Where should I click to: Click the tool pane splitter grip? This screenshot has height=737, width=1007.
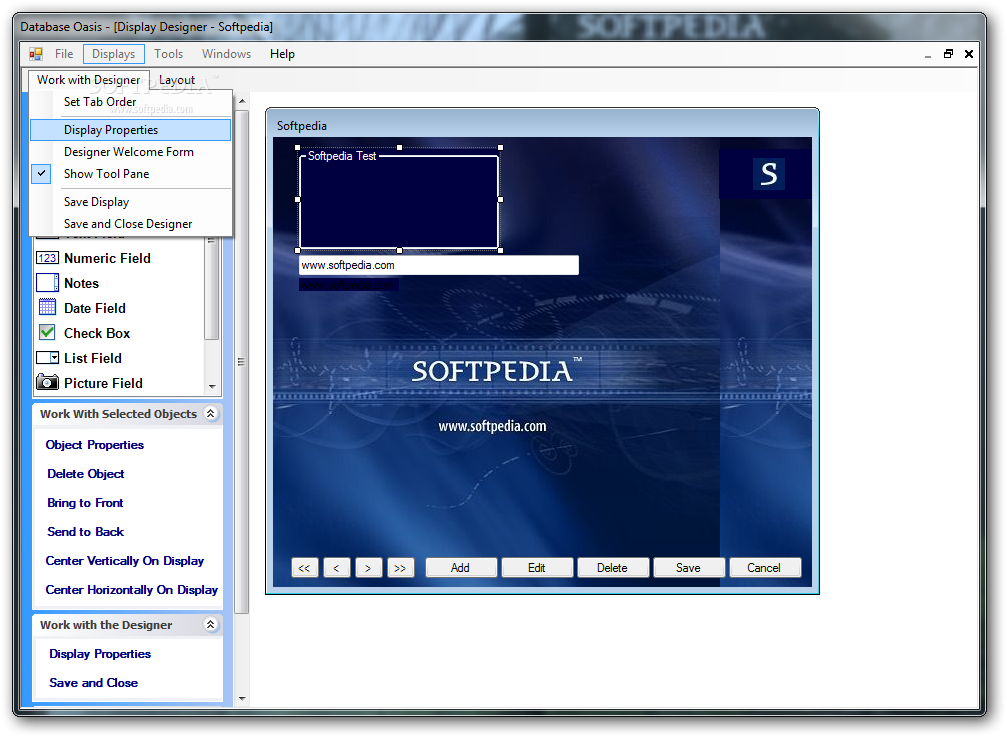241,361
